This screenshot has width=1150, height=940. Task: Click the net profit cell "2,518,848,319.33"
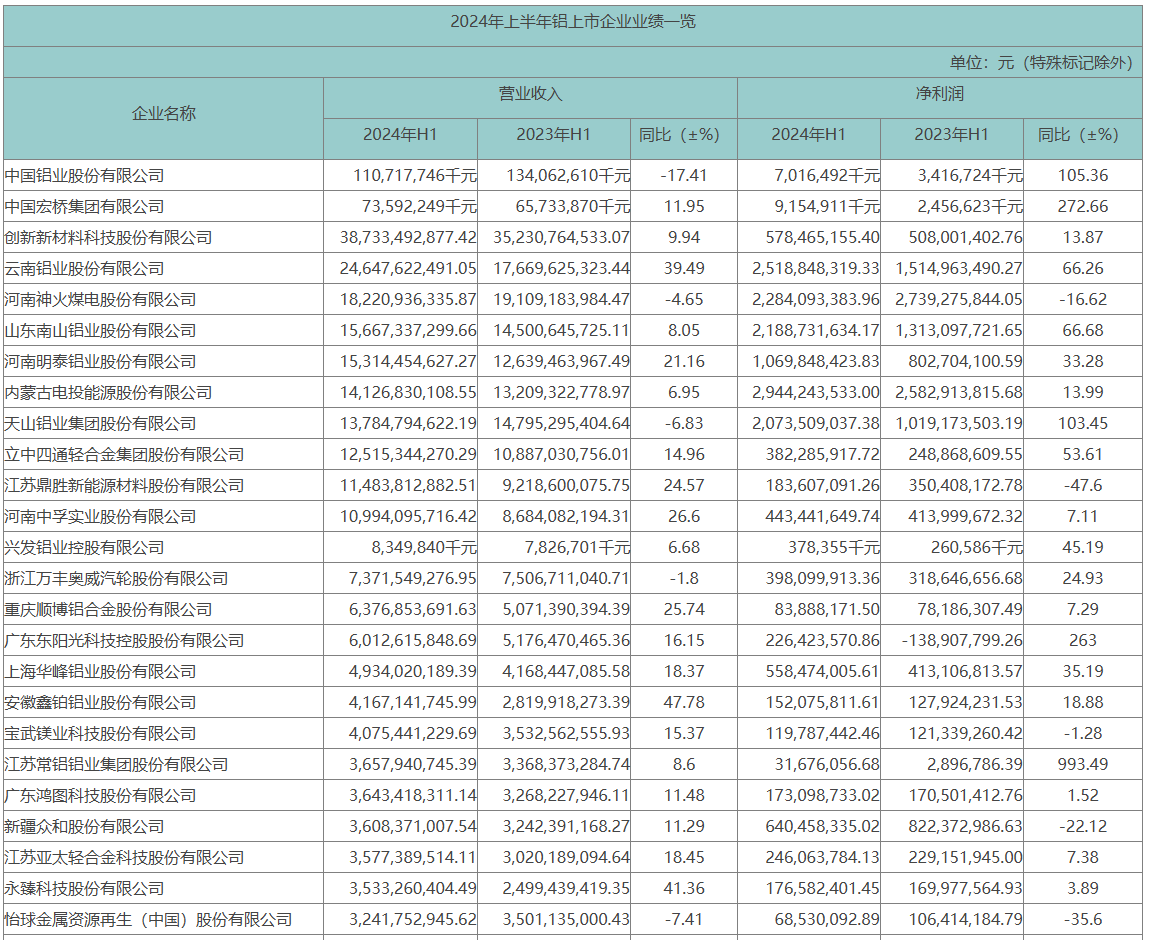click(816, 268)
